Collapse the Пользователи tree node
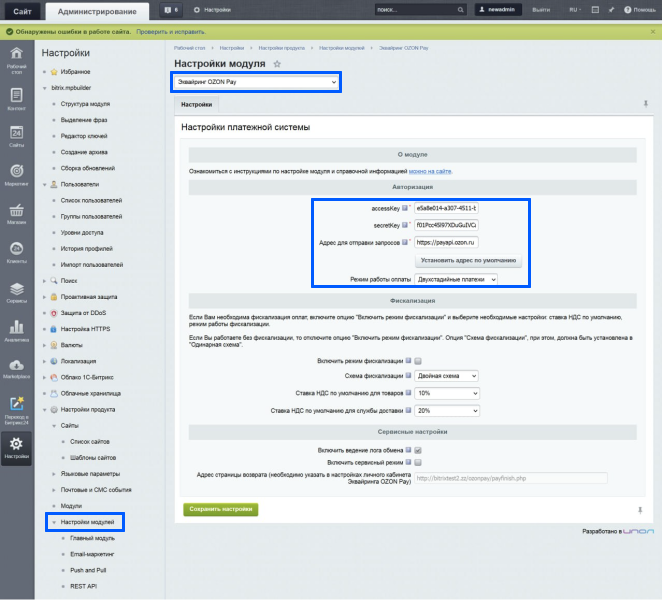662x600 pixels. coord(44,185)
